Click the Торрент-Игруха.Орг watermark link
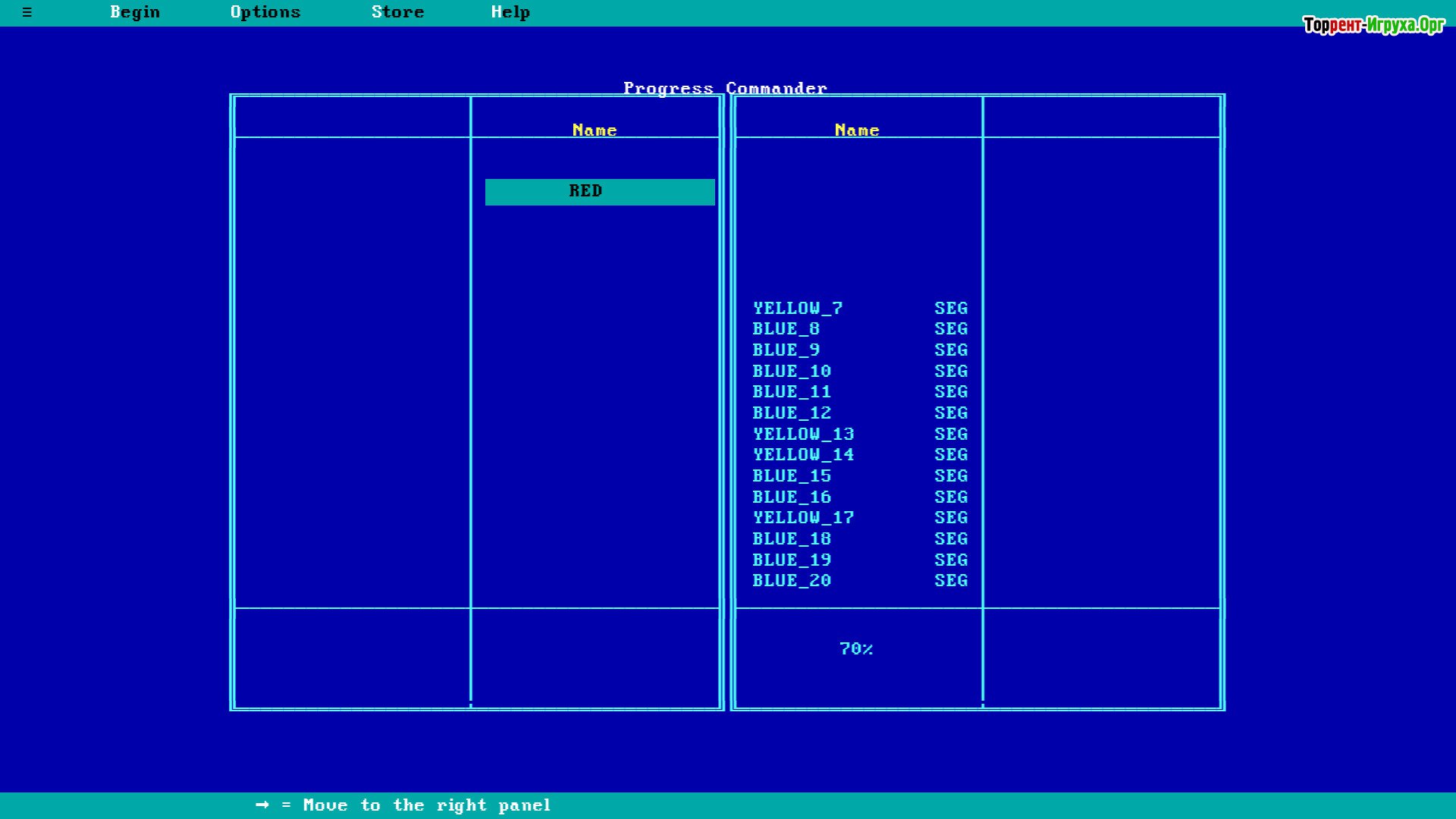This screenshot has width=1456, height=819. (1373, 25)
